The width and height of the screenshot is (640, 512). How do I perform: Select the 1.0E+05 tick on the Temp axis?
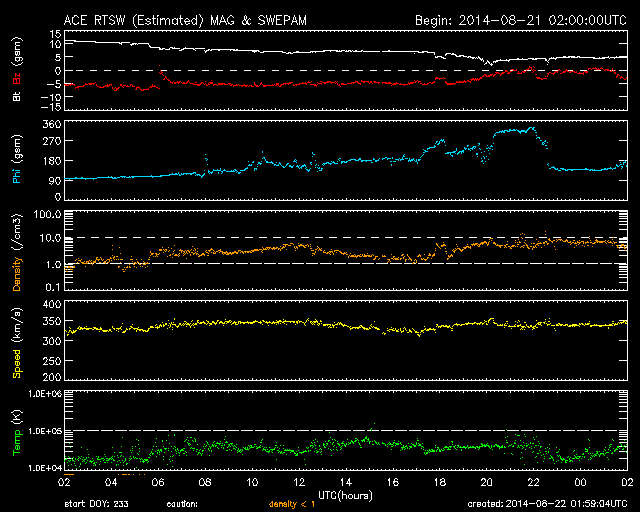tap(45, 431)
